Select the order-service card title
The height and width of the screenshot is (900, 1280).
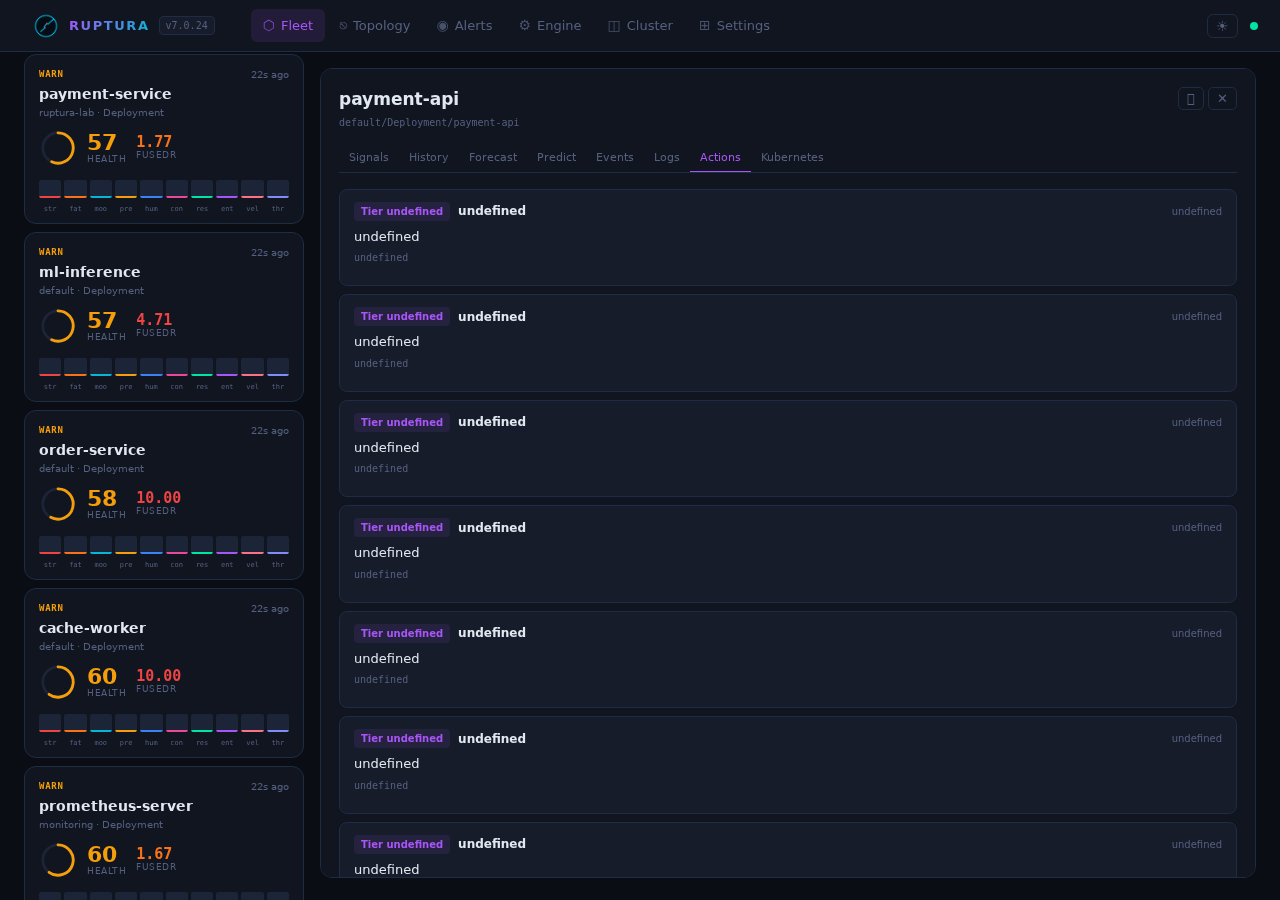tap(92, 450)
